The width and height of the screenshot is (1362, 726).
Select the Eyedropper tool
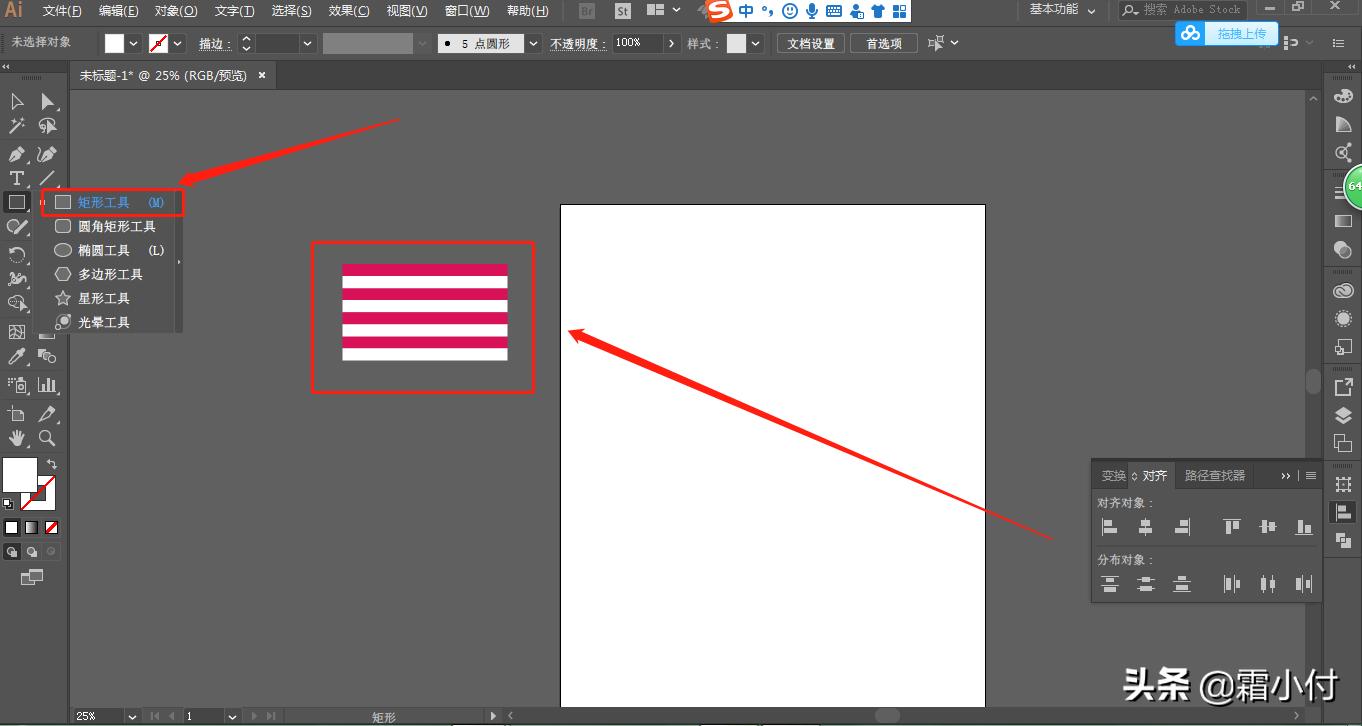point(17,357)
